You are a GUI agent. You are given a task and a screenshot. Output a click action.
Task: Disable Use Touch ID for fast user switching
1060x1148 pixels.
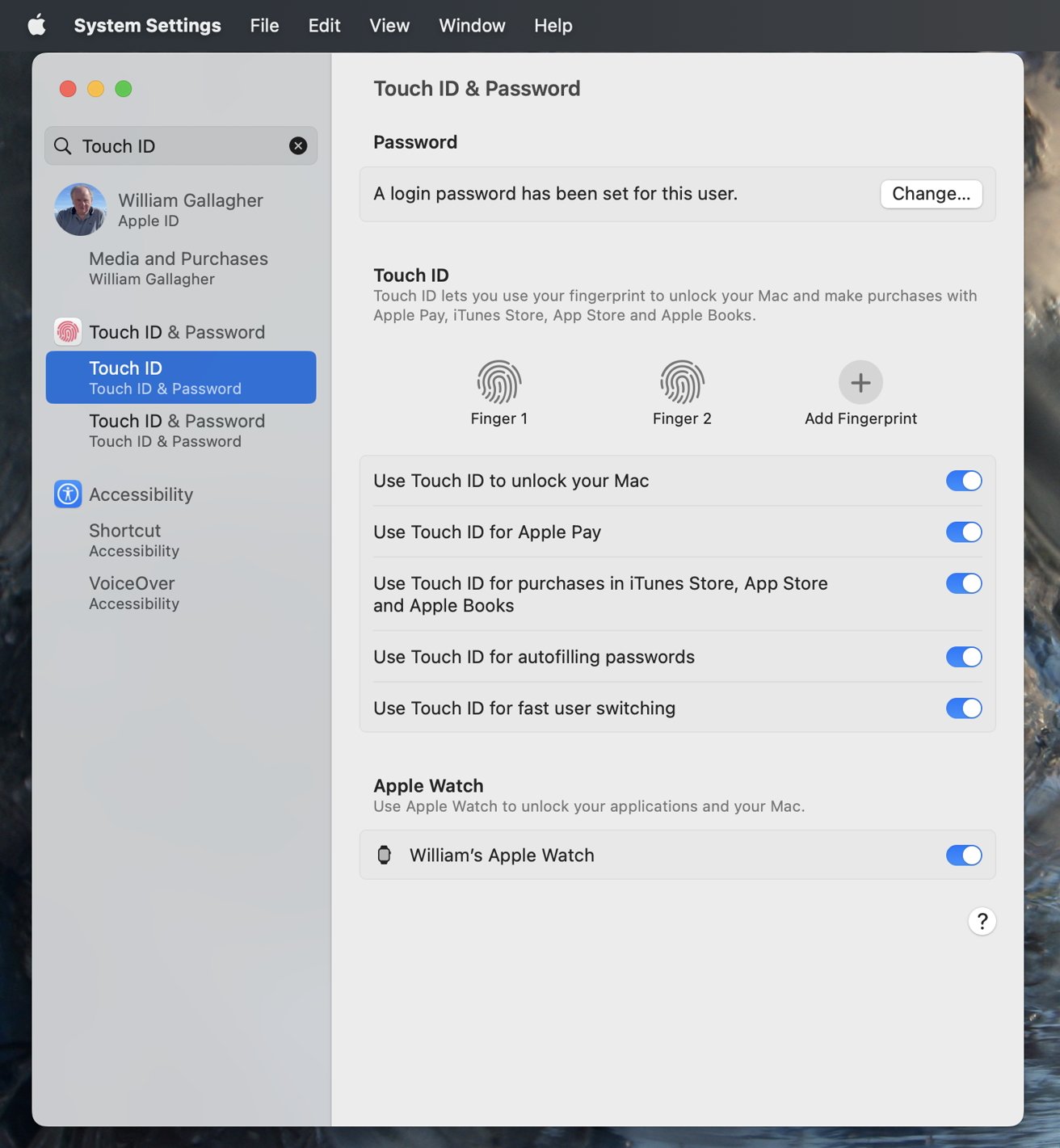coord(963,709)
